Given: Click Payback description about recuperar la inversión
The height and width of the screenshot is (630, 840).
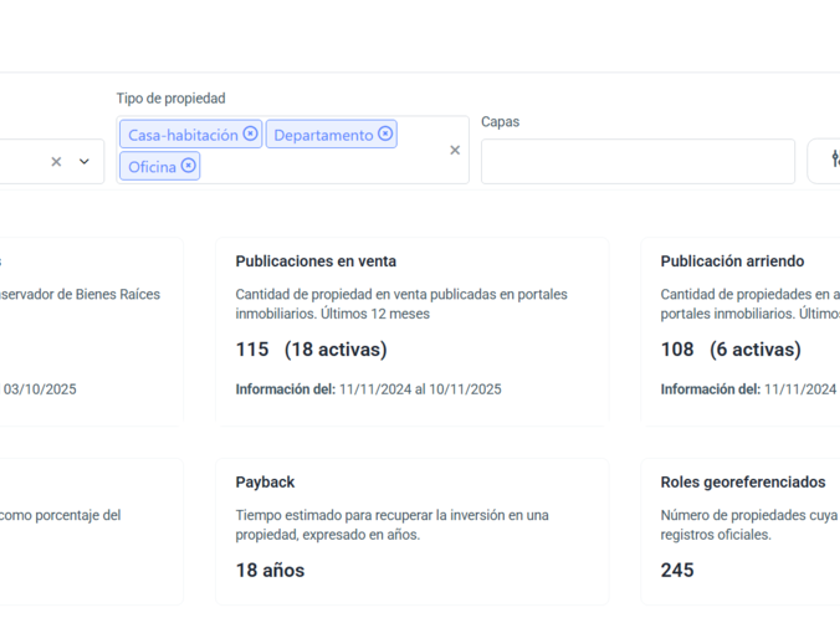Looking at the screenshot, I should [392, 524].
